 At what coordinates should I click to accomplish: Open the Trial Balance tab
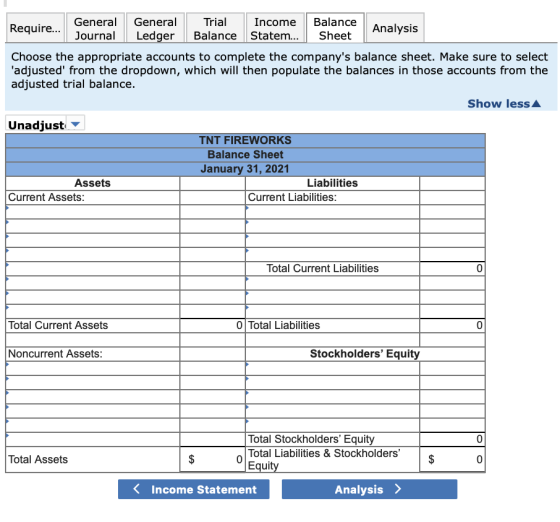pos(215,28)
